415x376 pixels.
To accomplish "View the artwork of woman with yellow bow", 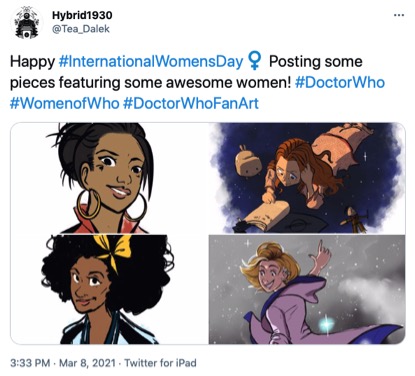I will click(x=109, y=289).
